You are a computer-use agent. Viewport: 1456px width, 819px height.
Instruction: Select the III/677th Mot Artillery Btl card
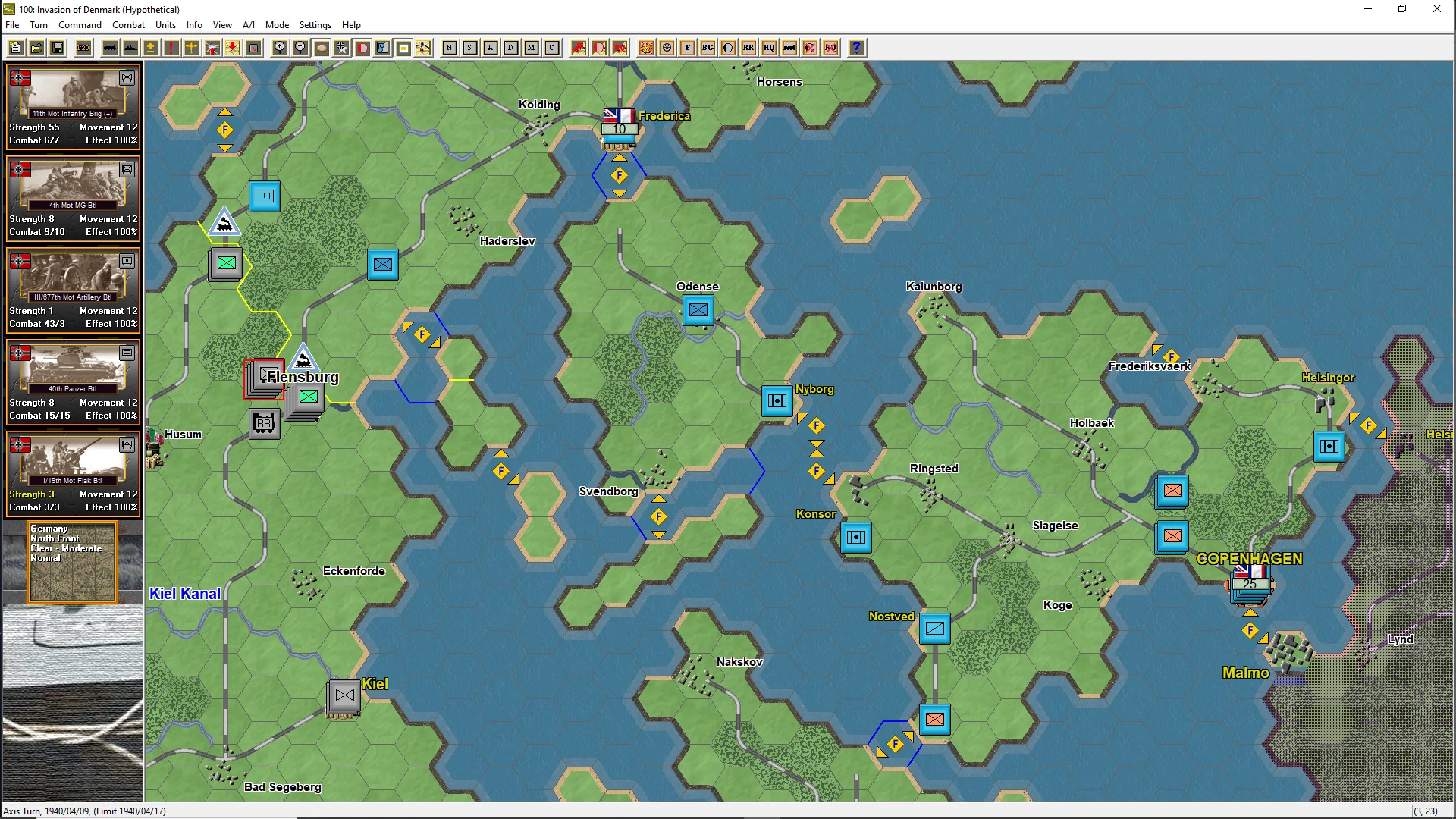click(73, 290)
